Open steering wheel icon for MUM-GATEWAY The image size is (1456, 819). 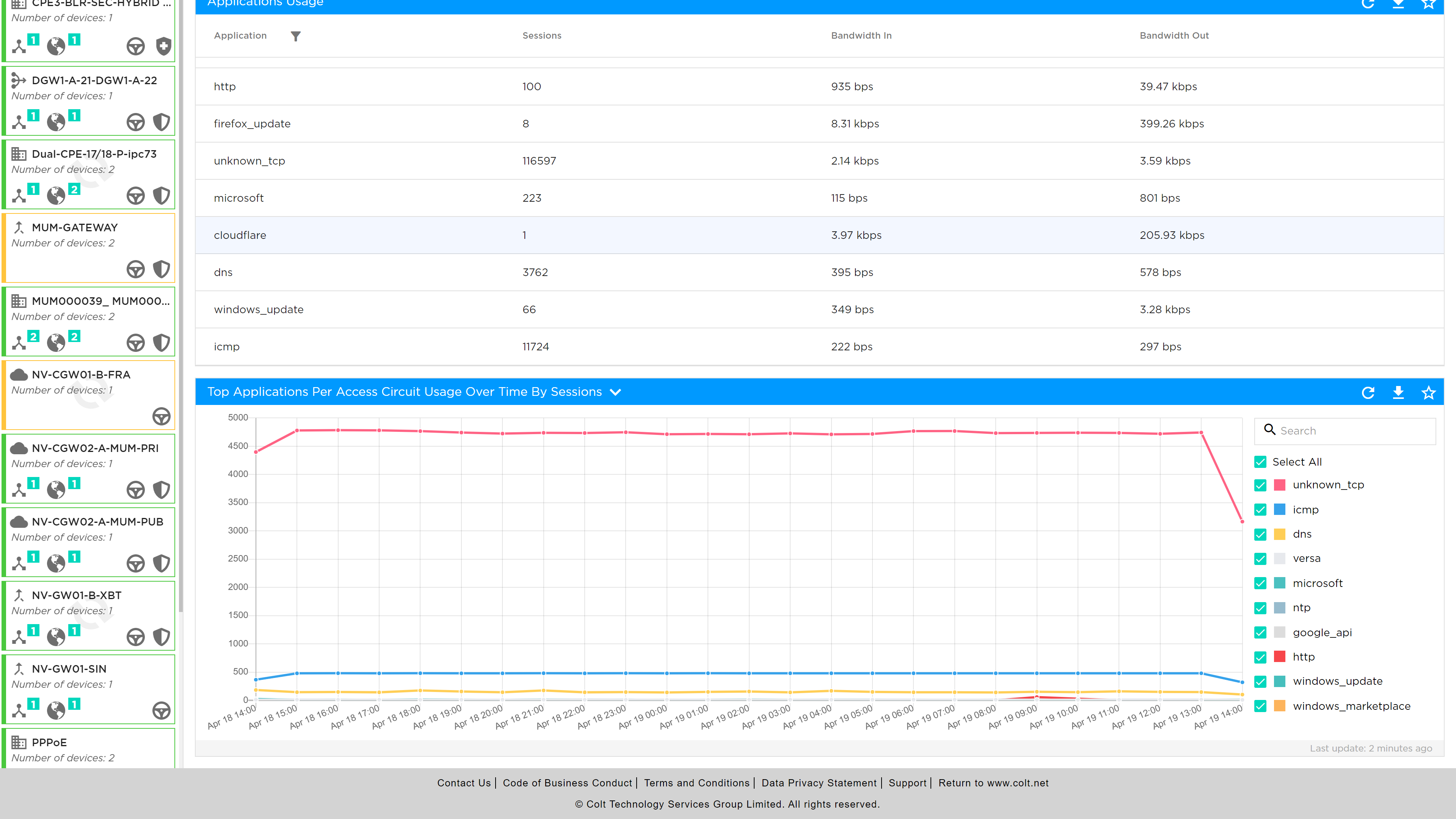click(x=136, y=269)
